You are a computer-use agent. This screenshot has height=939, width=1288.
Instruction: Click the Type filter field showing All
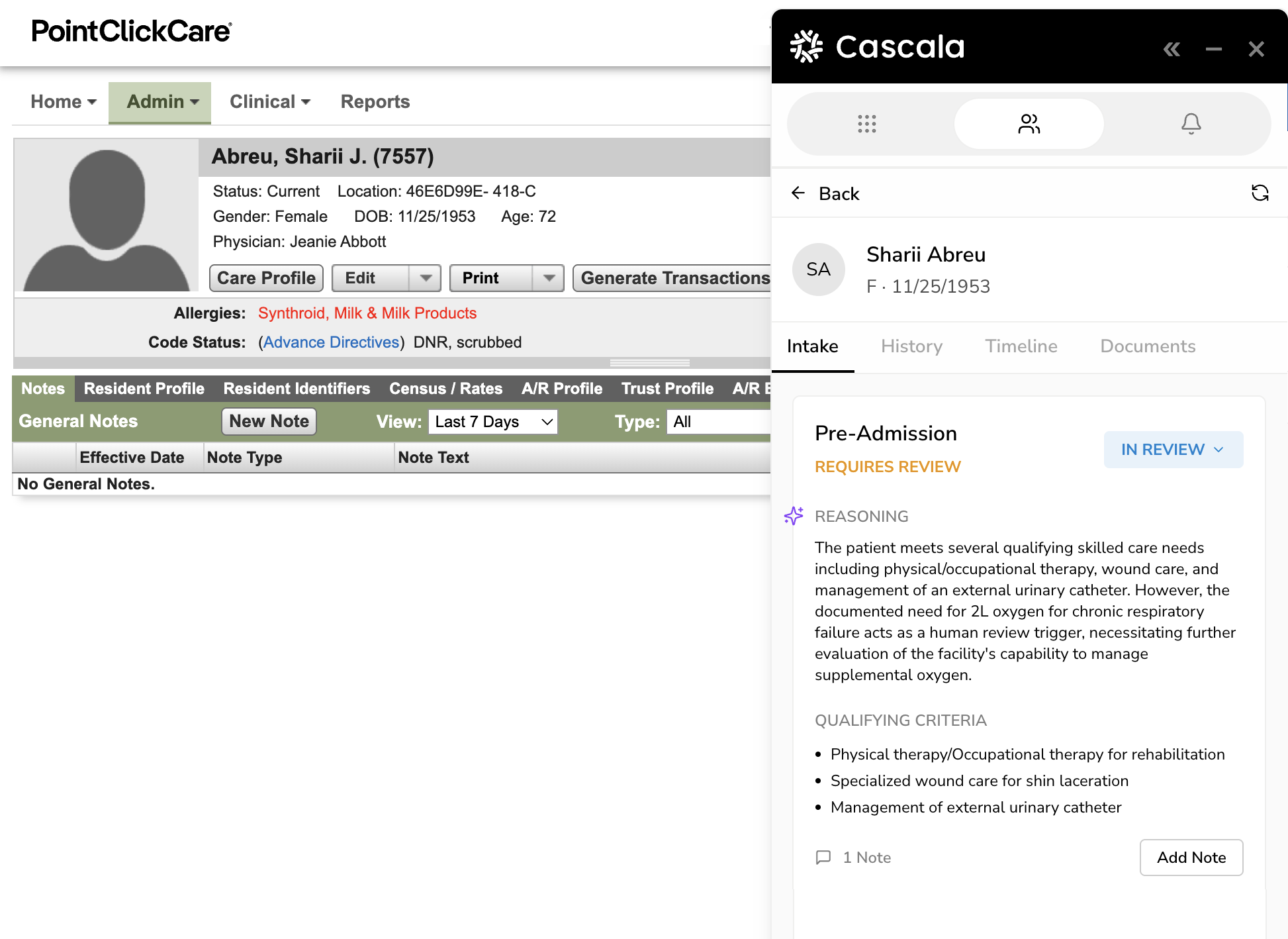coord(719,422)
